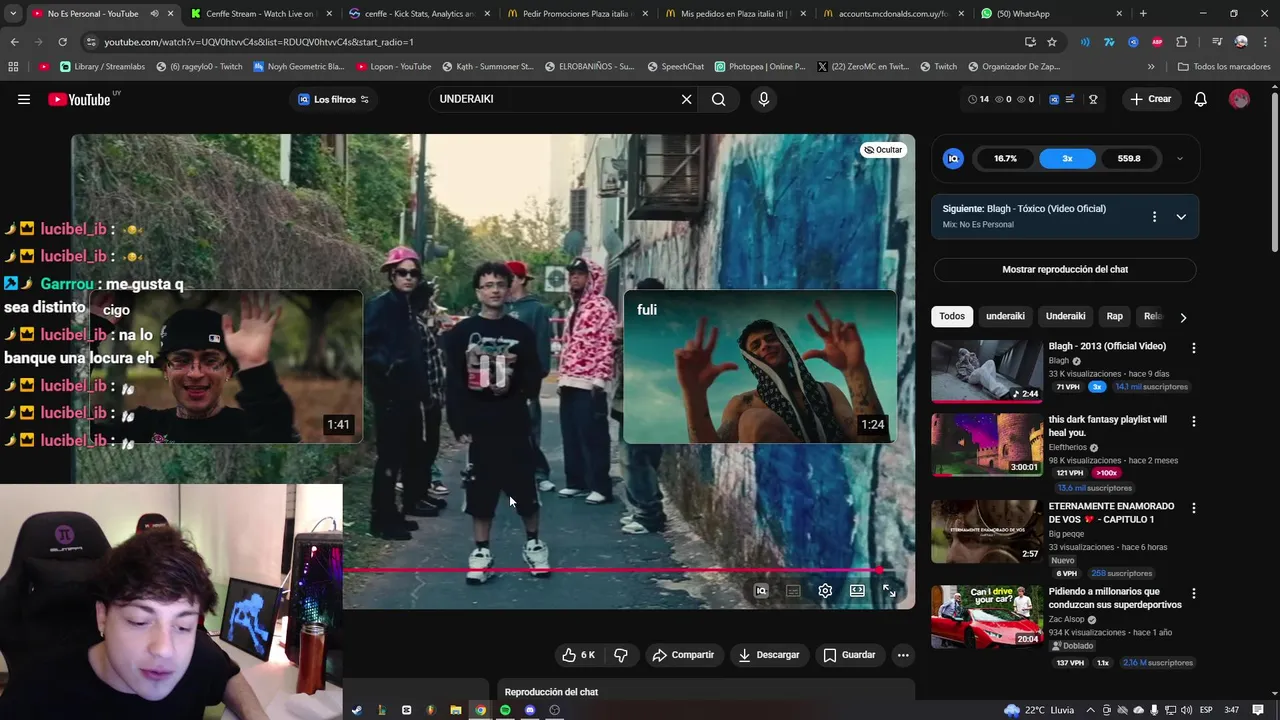Select the 16.7% vidIQ stat pill
This screenshot has height=720, width=1280.
[x=1005, y=158]
